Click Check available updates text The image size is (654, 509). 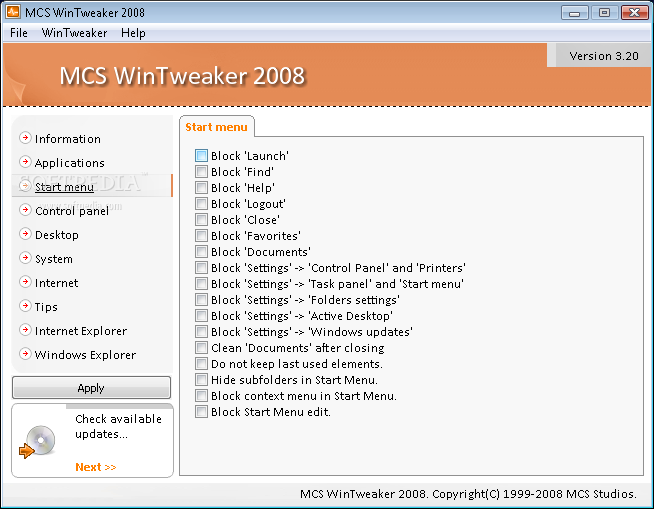[118, 426]
